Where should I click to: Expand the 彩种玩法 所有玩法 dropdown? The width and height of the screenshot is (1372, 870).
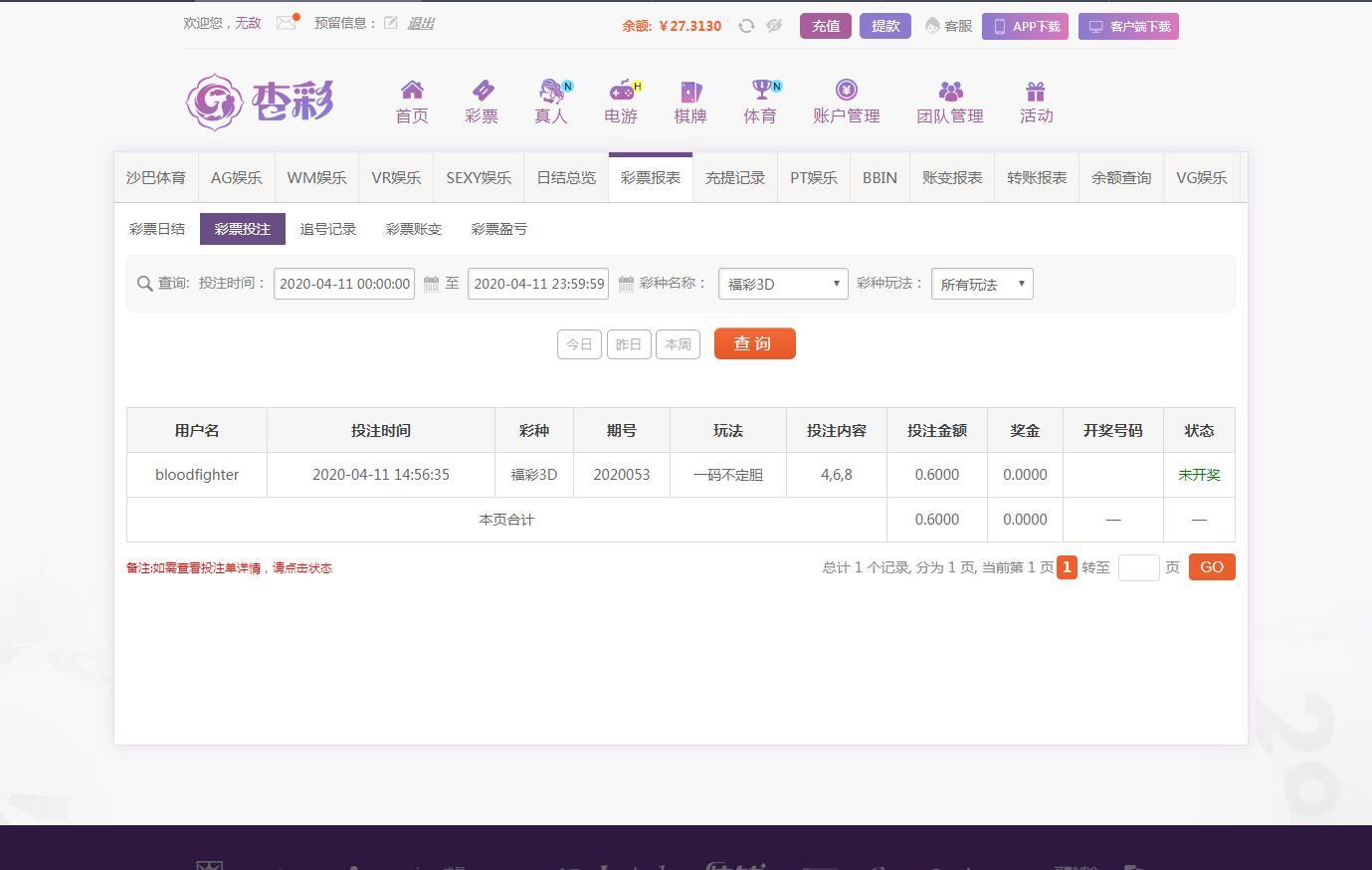click(x=982, y=284)
